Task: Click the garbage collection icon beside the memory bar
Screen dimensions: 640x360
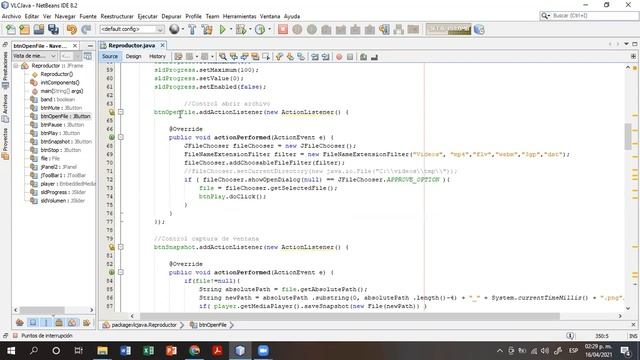Action: pos(480,29)
